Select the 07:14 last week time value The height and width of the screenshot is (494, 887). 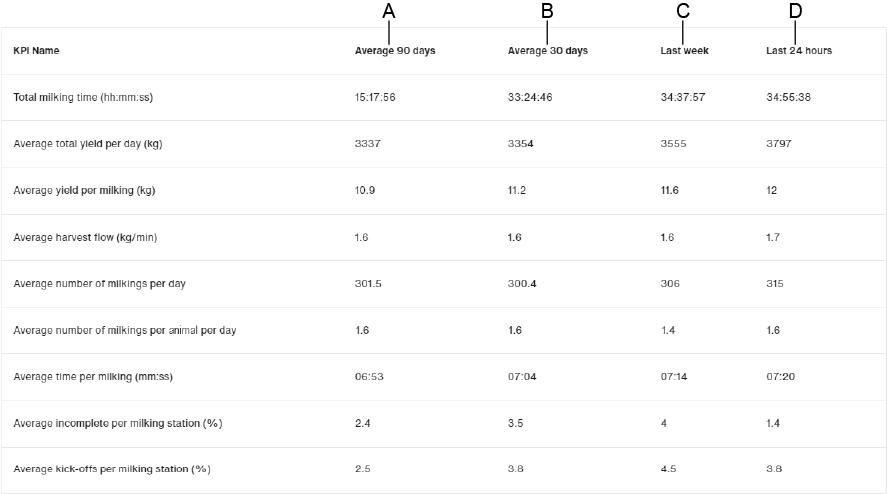[x=674, y=377]
